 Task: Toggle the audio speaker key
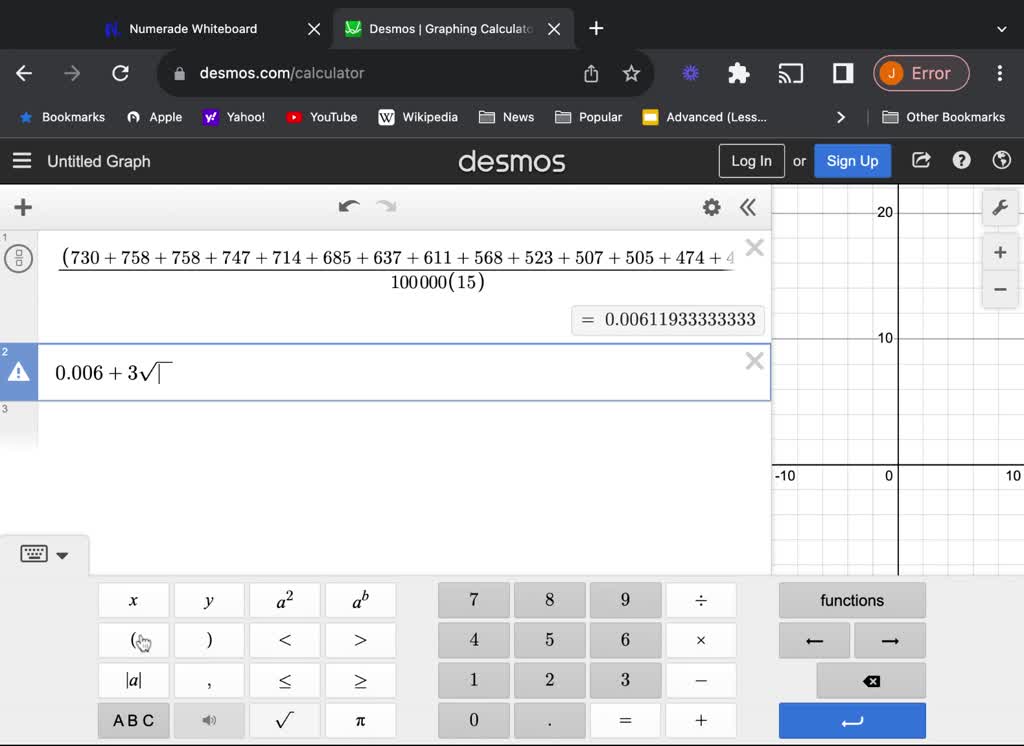[x=209, y=721]
